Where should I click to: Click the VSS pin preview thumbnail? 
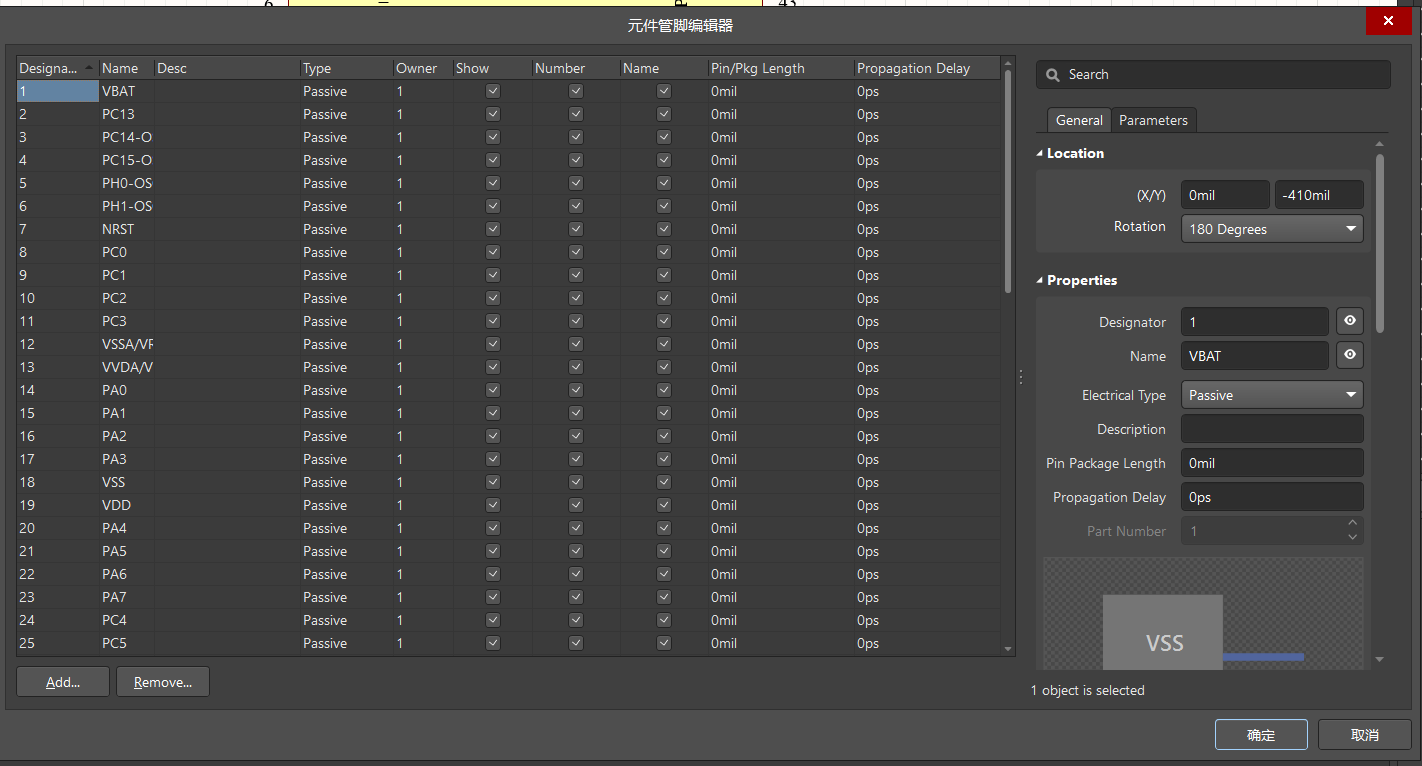[1203, 613]
